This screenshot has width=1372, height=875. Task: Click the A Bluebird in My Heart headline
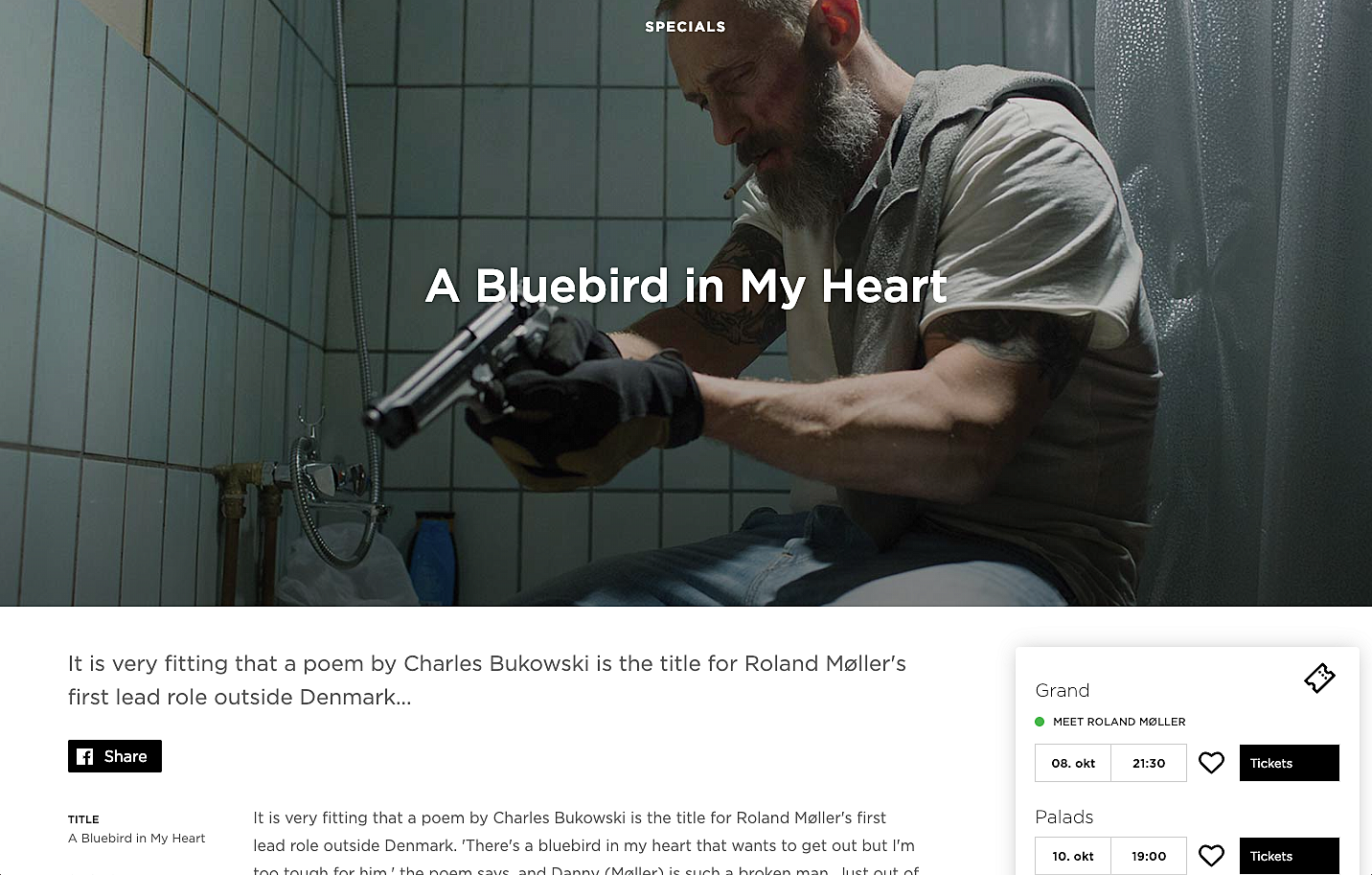tap(686, 286)
